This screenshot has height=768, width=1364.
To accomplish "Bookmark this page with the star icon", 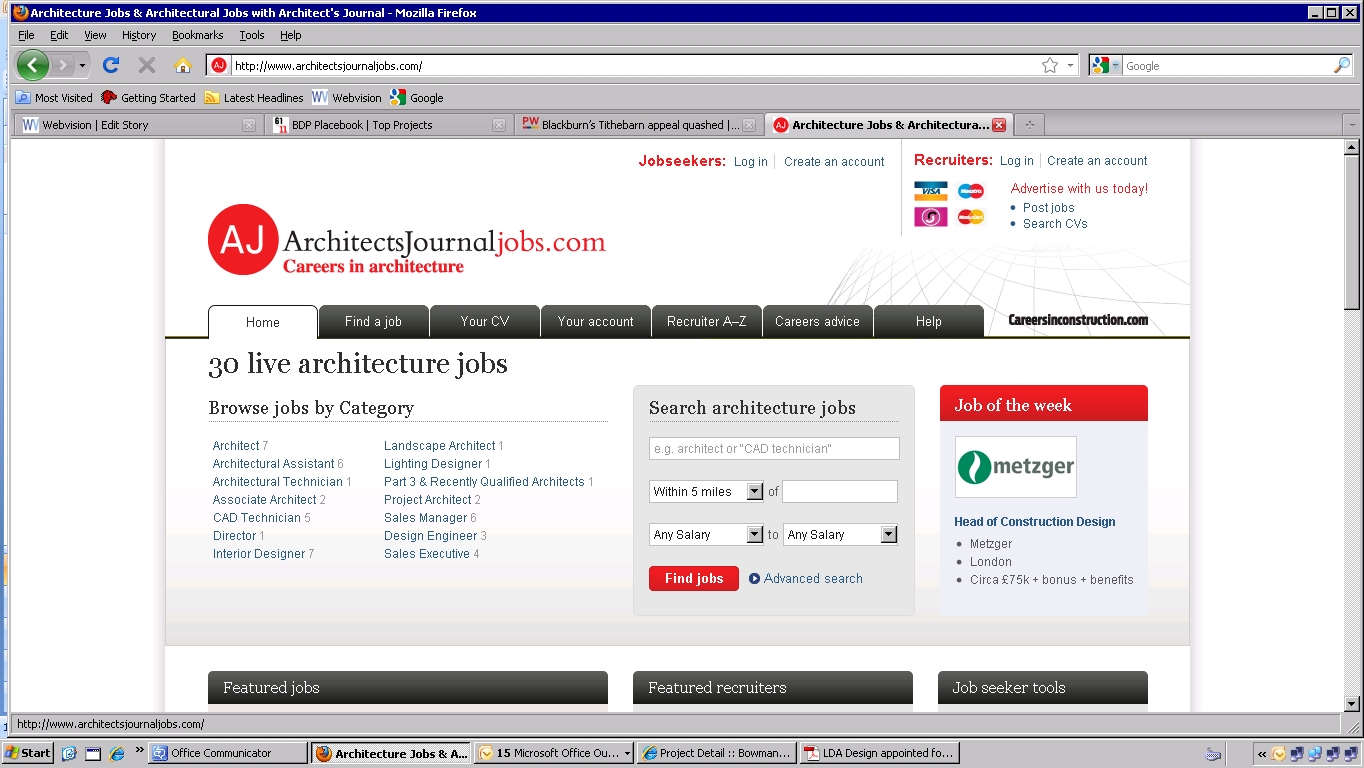I will point(1049,65).
